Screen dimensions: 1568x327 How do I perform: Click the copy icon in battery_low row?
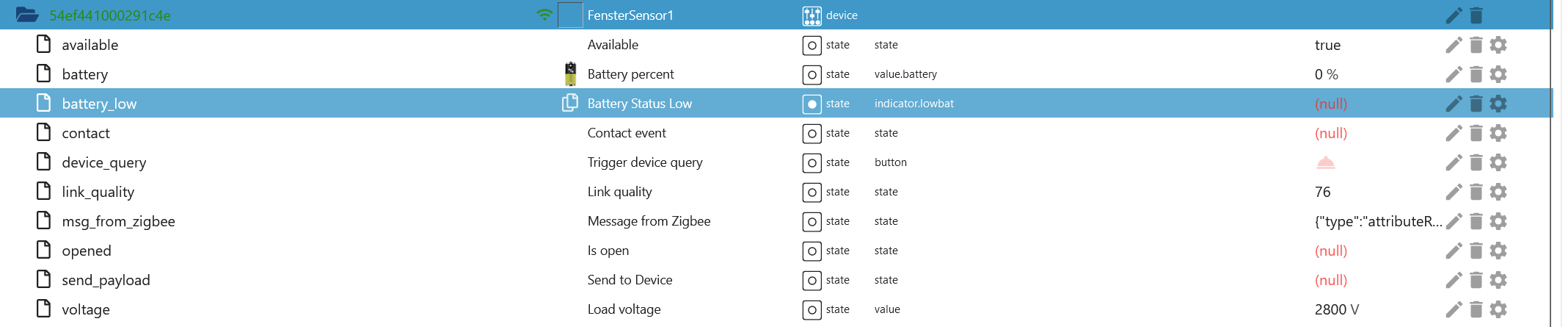569,103
